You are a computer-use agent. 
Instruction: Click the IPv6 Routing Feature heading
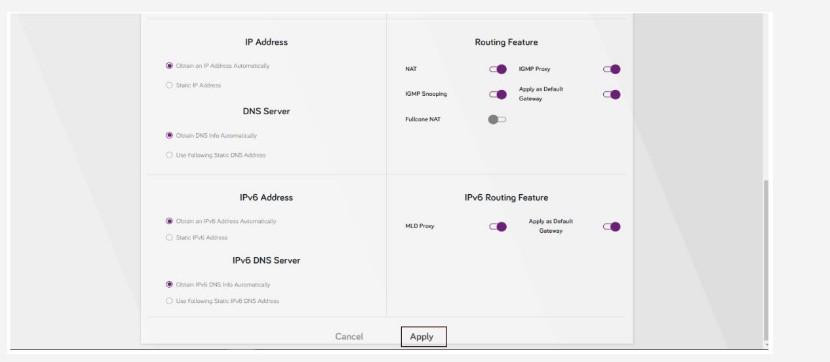[x=506, y=197]
